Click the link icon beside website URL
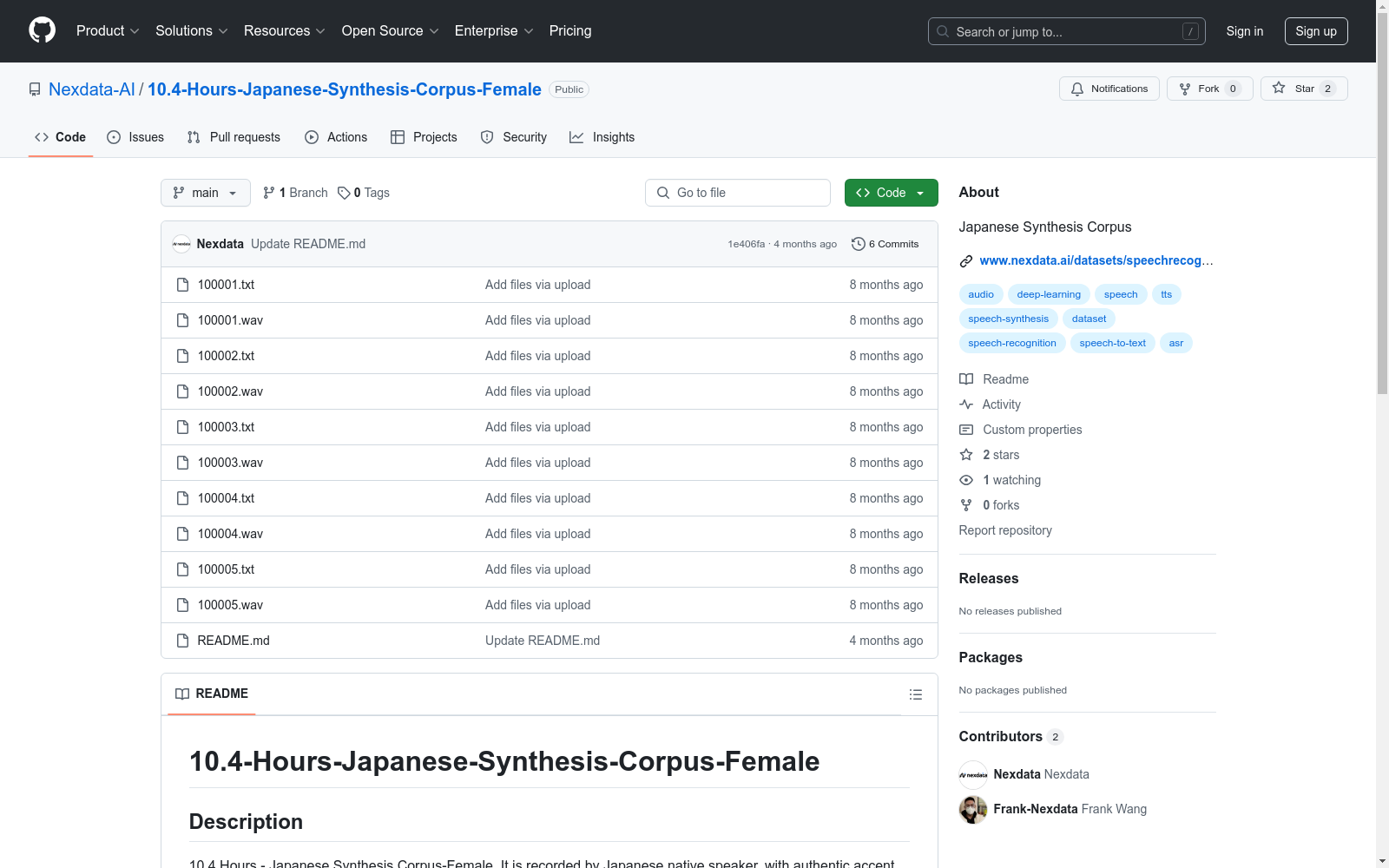The width and height of the screenshot is (1389, 868). click(x=965, y=261)
